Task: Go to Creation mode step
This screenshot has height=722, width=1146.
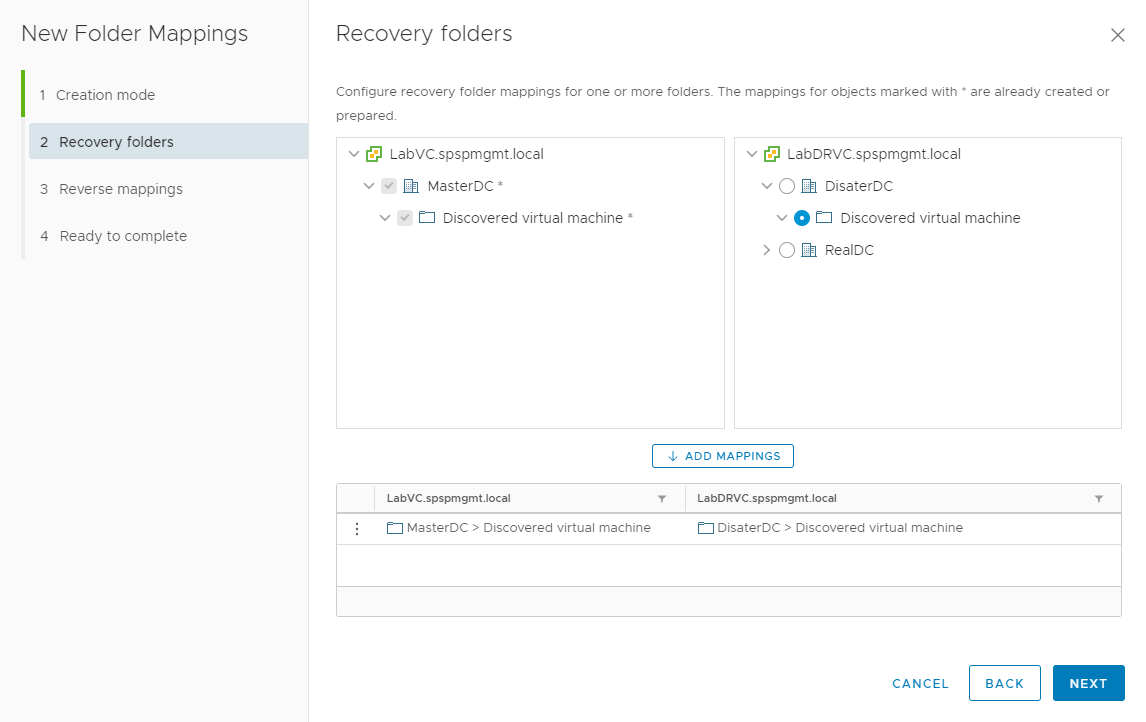Action: point(105,95)
